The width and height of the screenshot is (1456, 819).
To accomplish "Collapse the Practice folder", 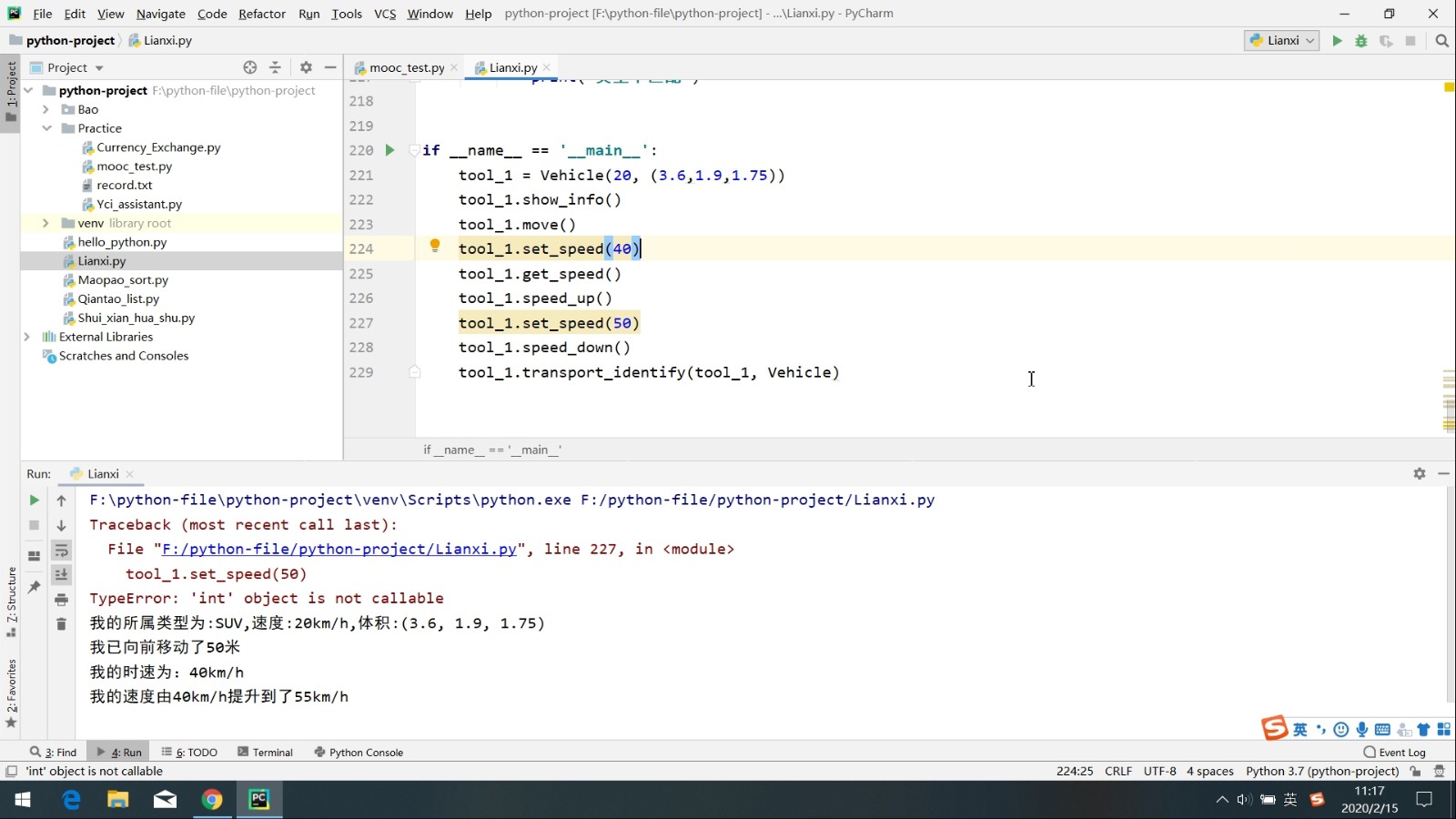I will (46, 128).
